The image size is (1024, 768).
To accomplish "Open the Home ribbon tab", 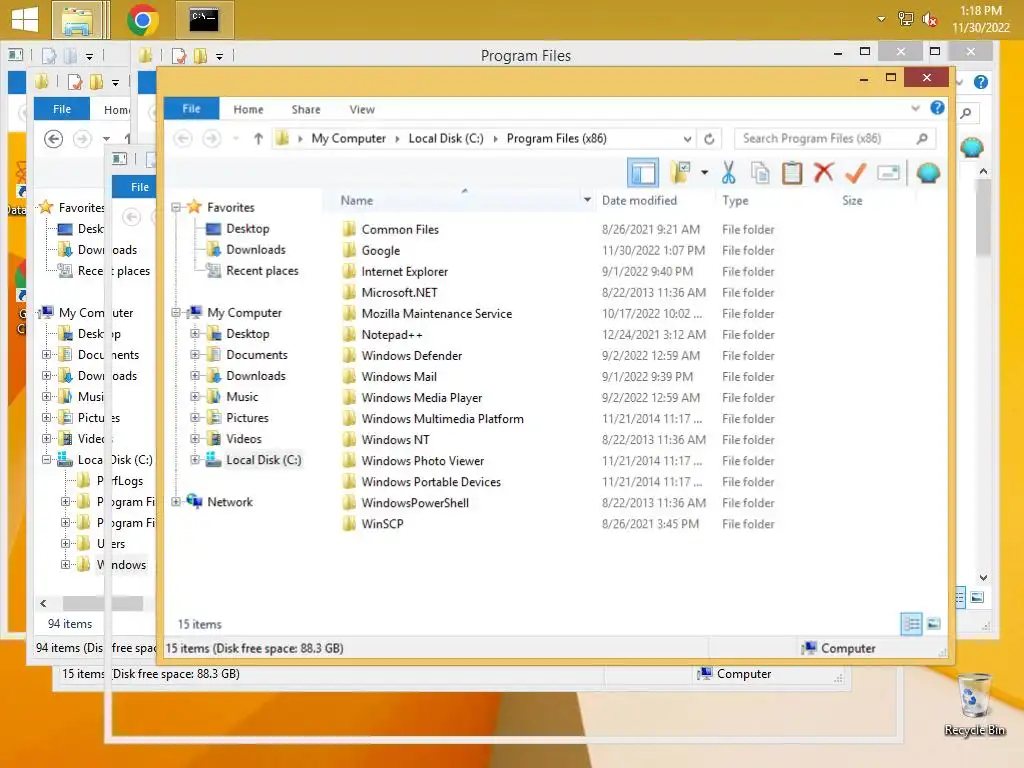I will 248,110.
